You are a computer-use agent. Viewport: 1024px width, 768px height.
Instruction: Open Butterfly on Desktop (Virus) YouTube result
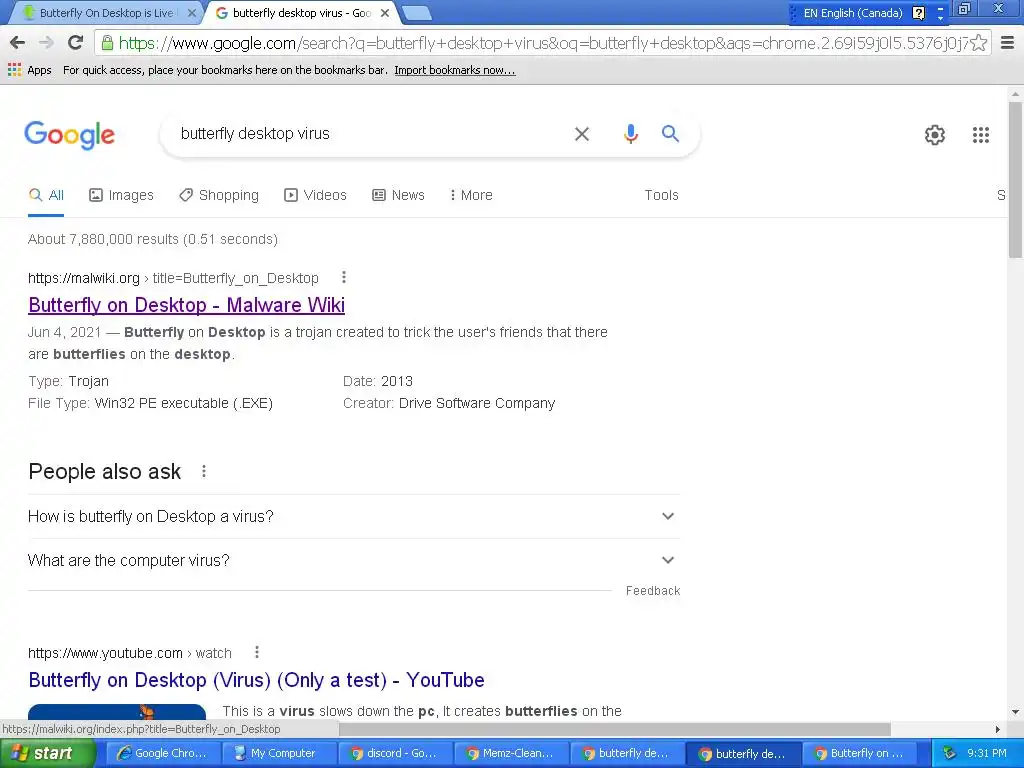256,680
